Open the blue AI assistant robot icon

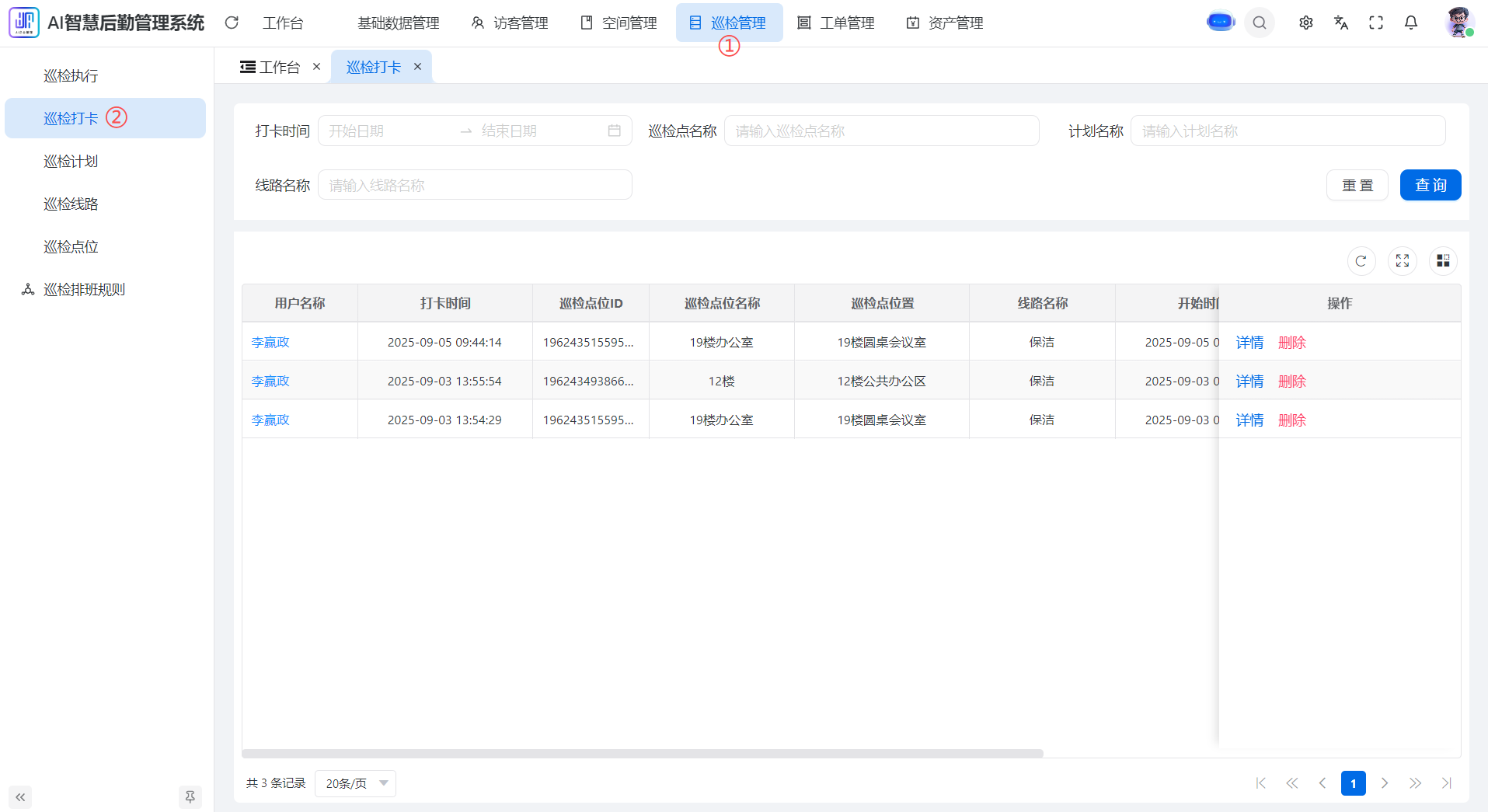coord(1221,23)
